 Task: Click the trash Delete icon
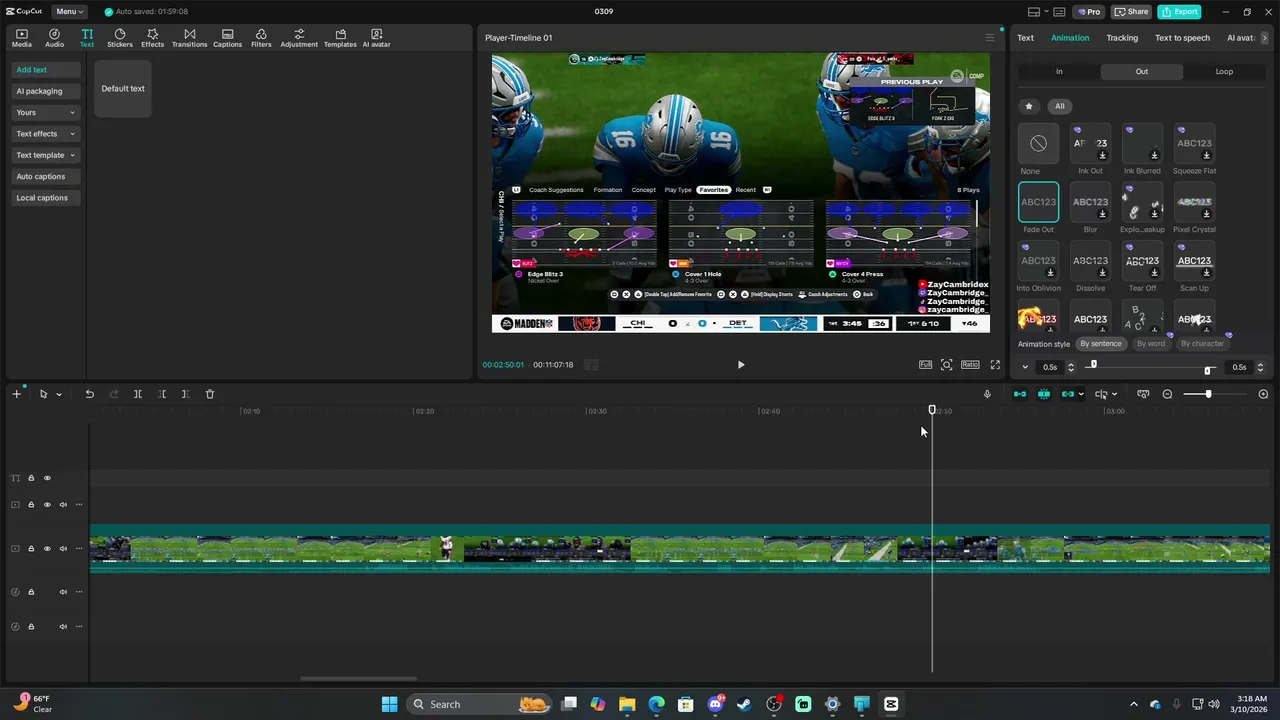pos(210,394)
